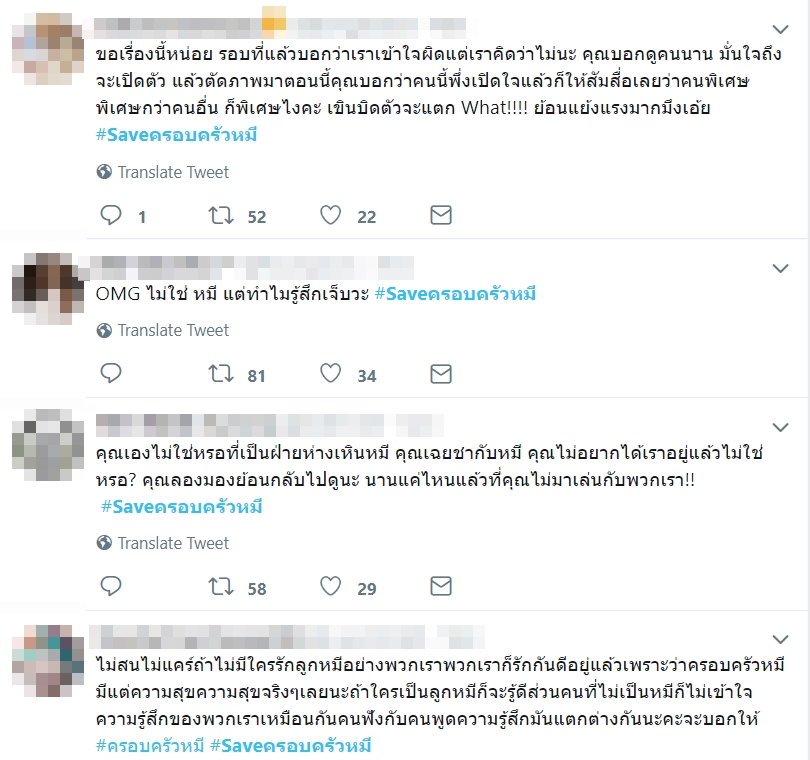The height and width of the screenshot is (760, 810).
Task: Like the tweet showing 29 likes
Action: click(x=331, y=586)
